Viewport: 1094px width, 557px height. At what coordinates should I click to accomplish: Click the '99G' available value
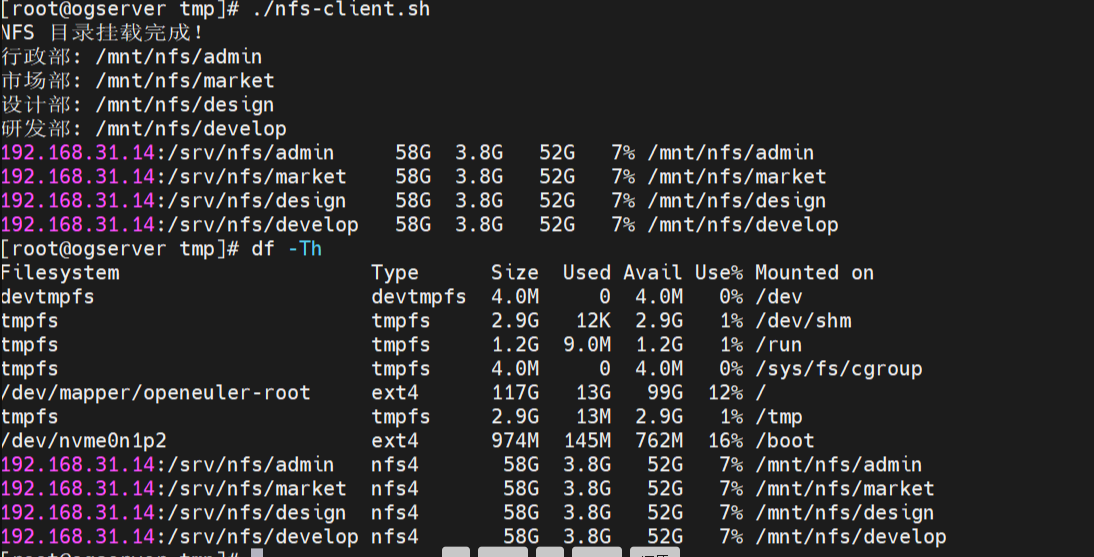tap(665, 392)
